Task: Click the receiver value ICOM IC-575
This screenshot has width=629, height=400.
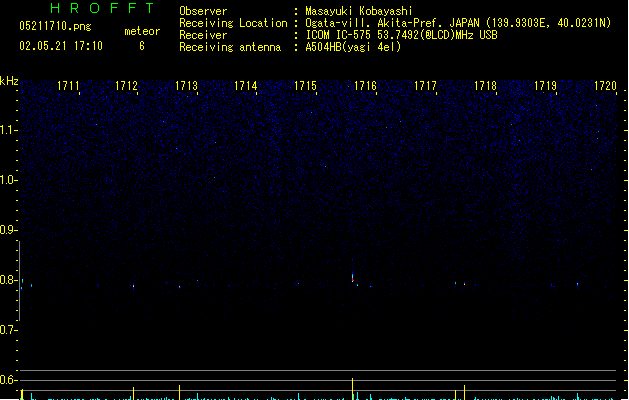Action: [402, 35]
